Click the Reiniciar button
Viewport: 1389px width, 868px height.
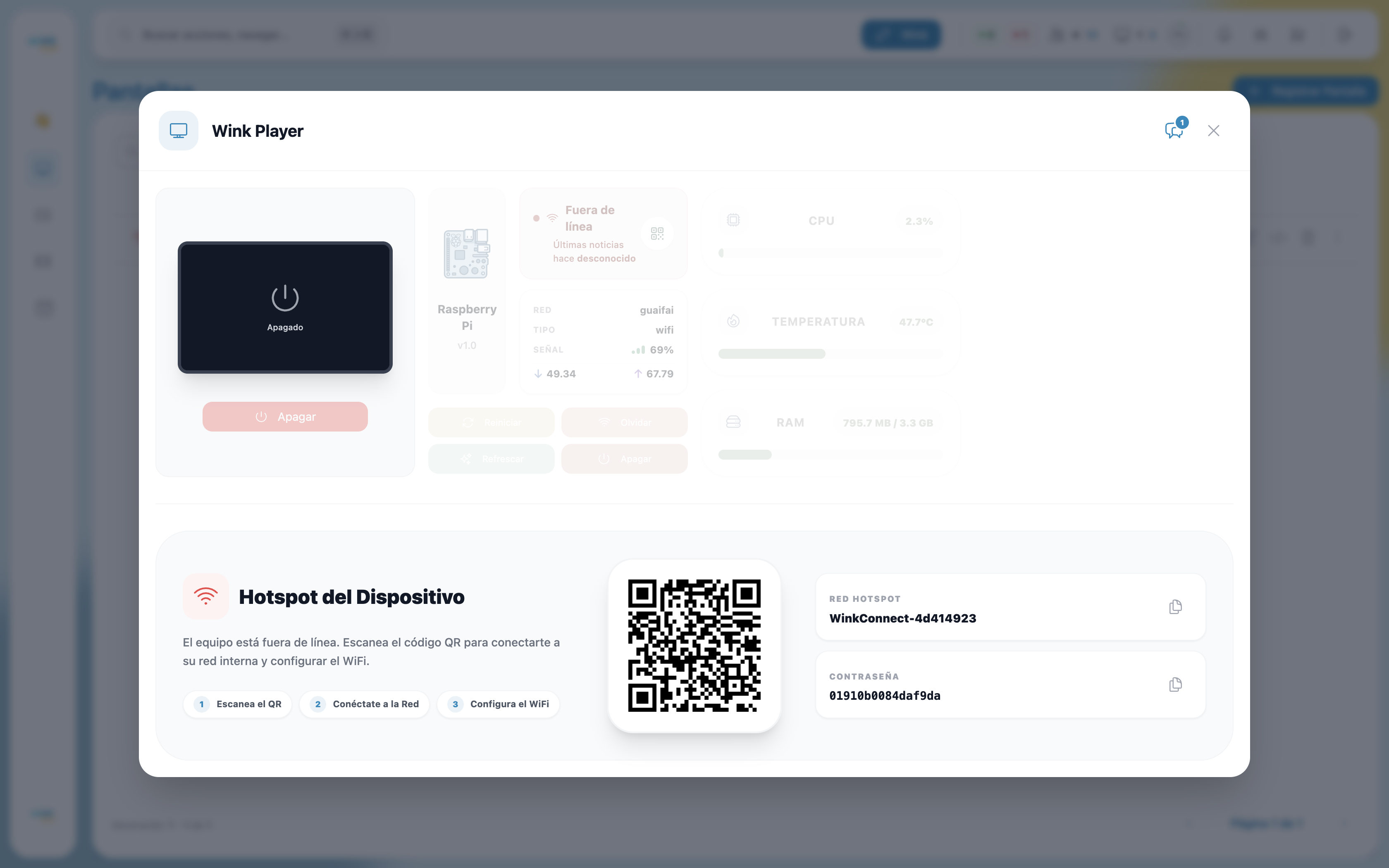click(x=491, y=422)
